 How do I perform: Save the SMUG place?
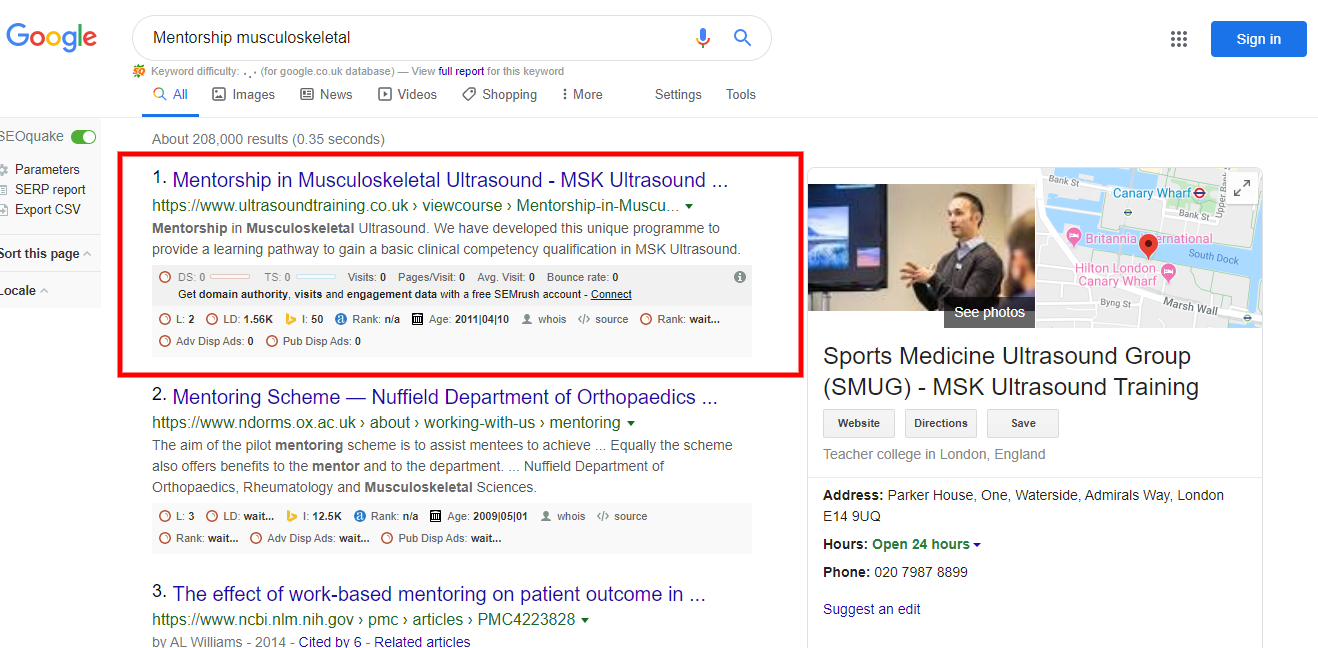tap(1023, 423)
